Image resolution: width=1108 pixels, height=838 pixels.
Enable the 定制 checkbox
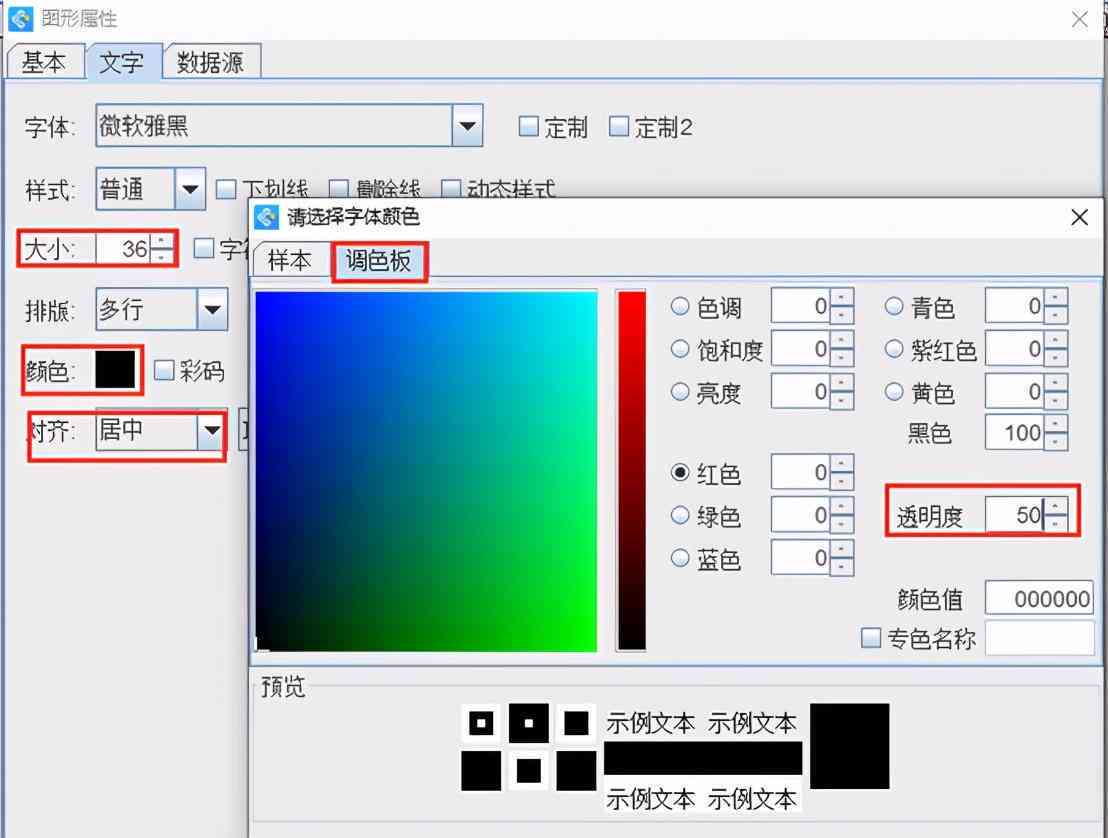click(529, 126)
